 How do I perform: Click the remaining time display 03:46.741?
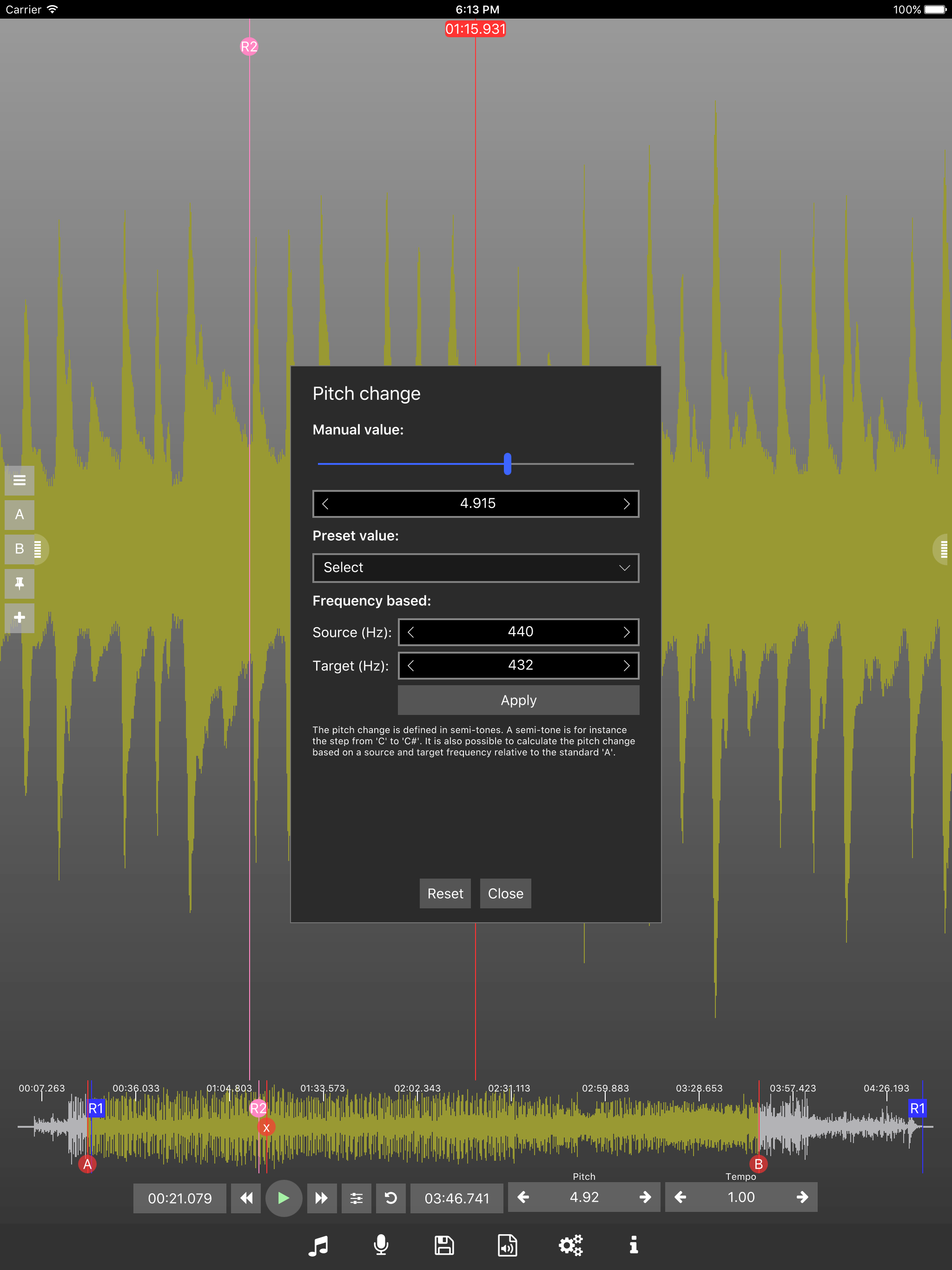[457, 1198]
